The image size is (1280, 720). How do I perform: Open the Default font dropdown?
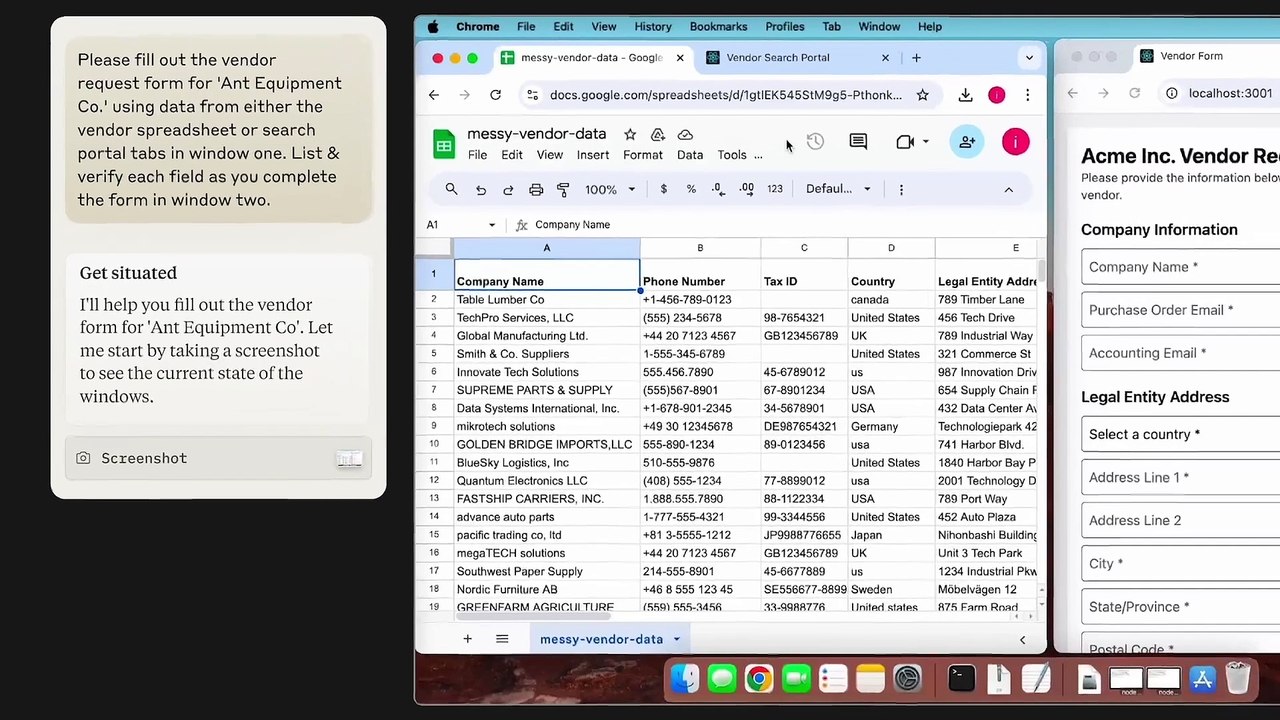coord(838,189)
